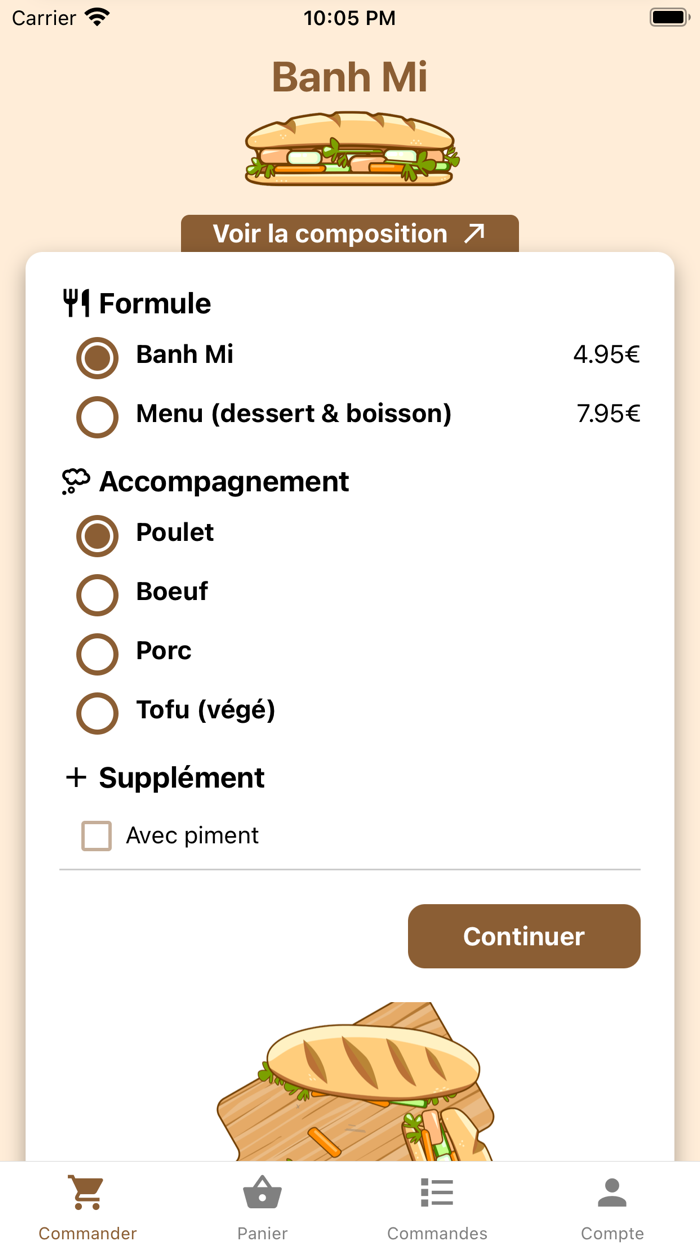Choose the Boeuf radio option
Image resolution: width=700 pixels, height=1244 pixels.
[x=97, y=594]
